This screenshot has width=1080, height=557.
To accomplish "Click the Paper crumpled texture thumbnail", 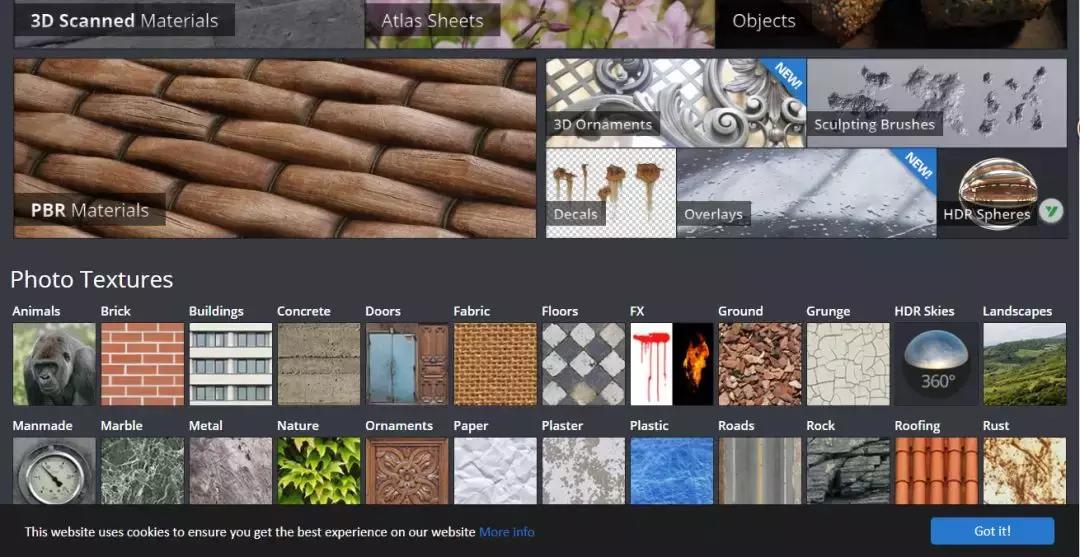I will click(x=495, y=471).
